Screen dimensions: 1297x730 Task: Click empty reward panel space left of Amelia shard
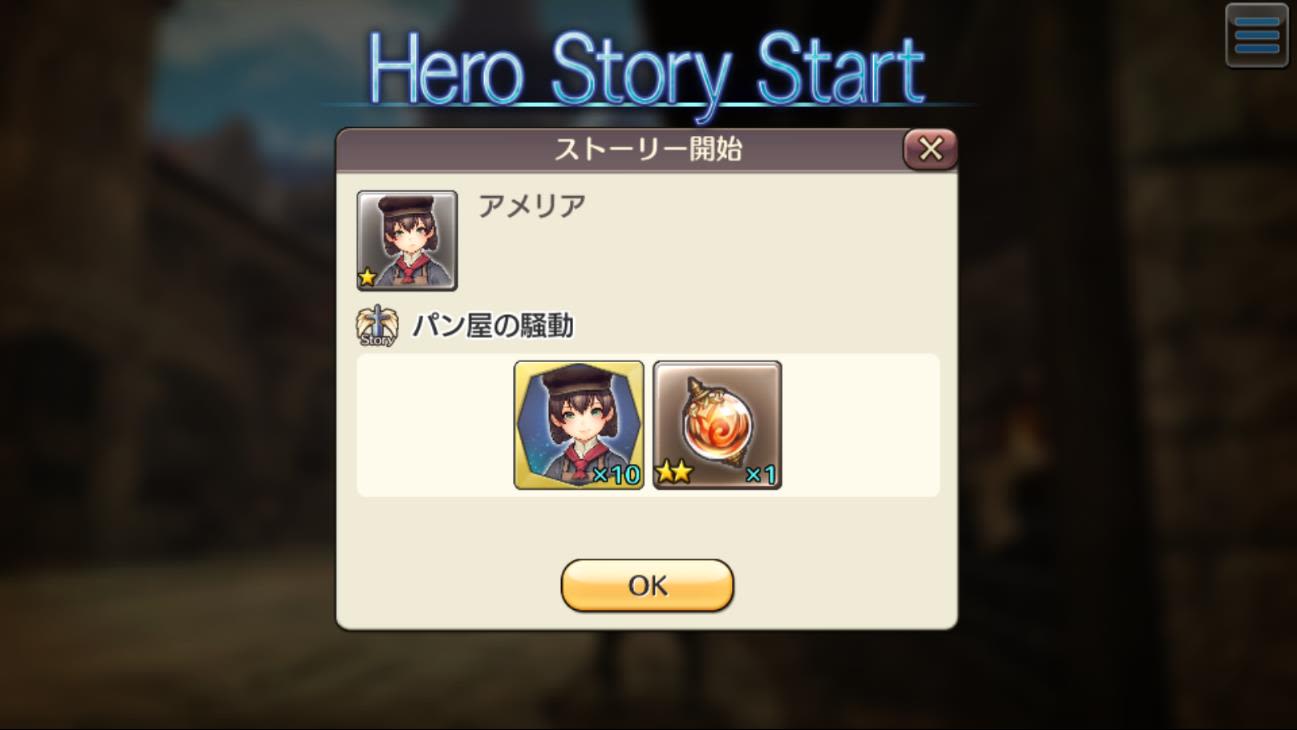435,425
